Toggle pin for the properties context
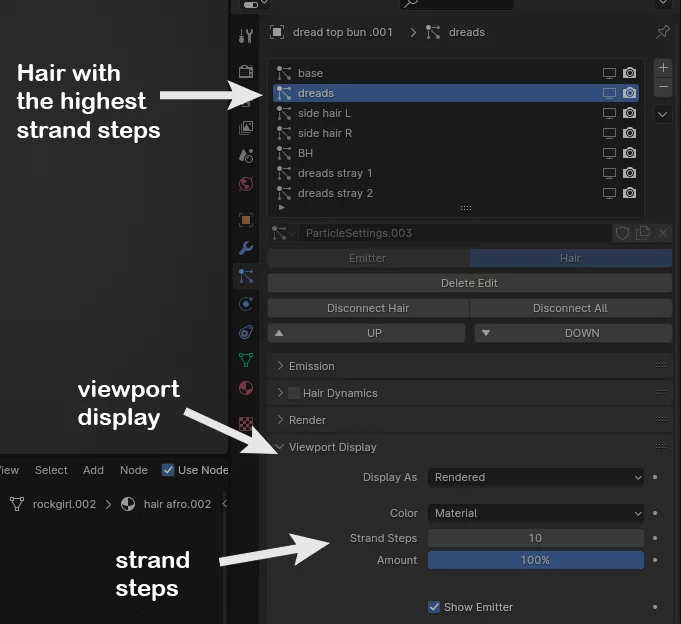Screen dimensions: 681x624 click(x=663, y=32)
